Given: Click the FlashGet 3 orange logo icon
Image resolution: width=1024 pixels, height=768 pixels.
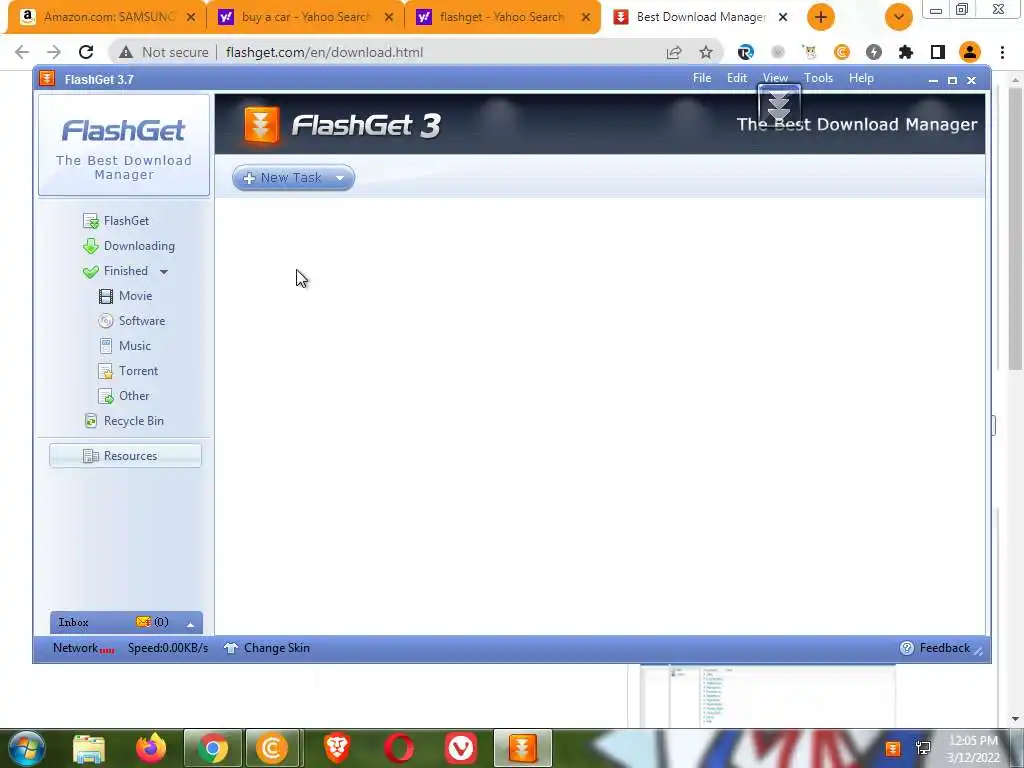Looking at the screenshot, I should pos(261,124).
